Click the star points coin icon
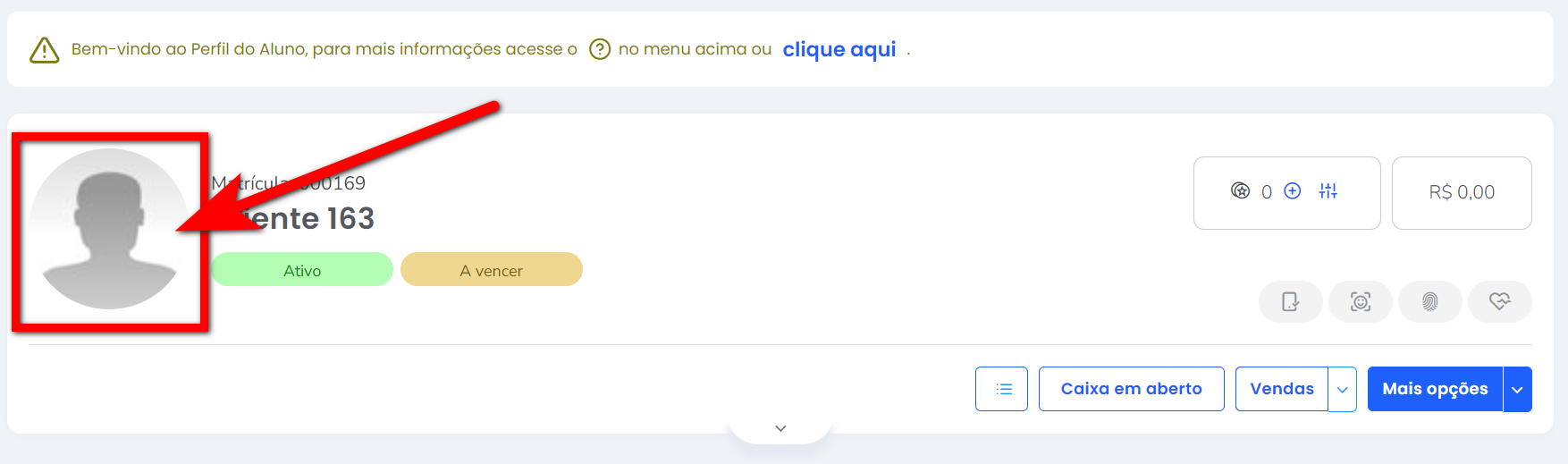The width and height of the screenshot is (1568, 464). coord(1240,191)
